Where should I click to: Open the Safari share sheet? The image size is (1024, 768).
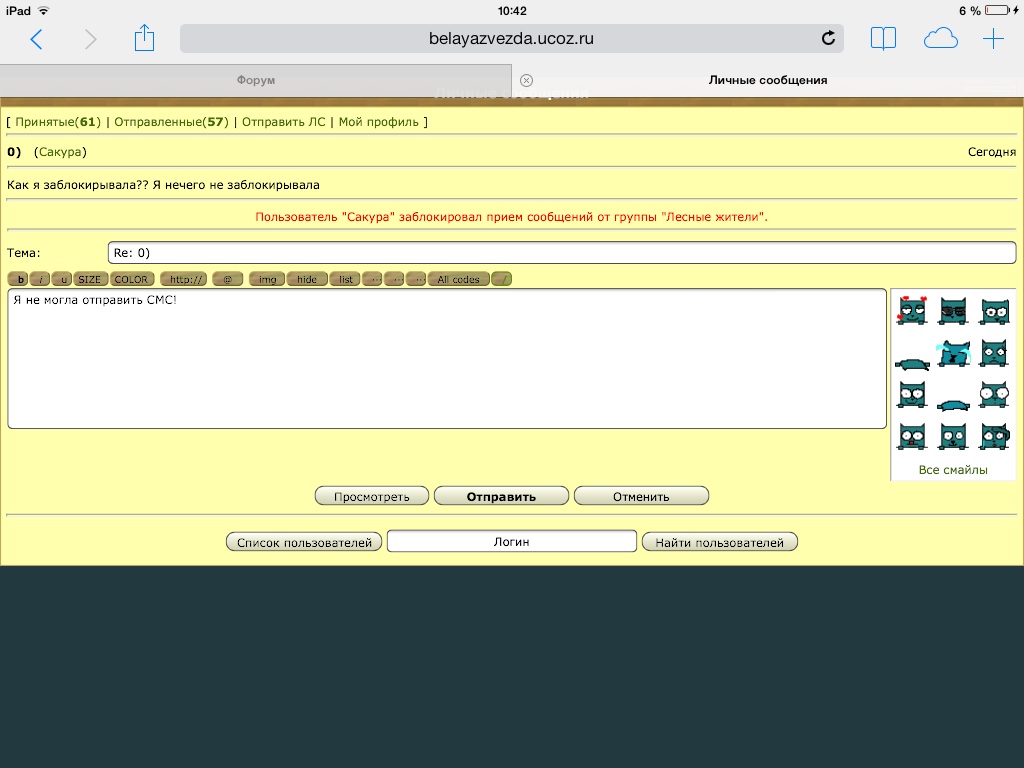coord(144,39)
